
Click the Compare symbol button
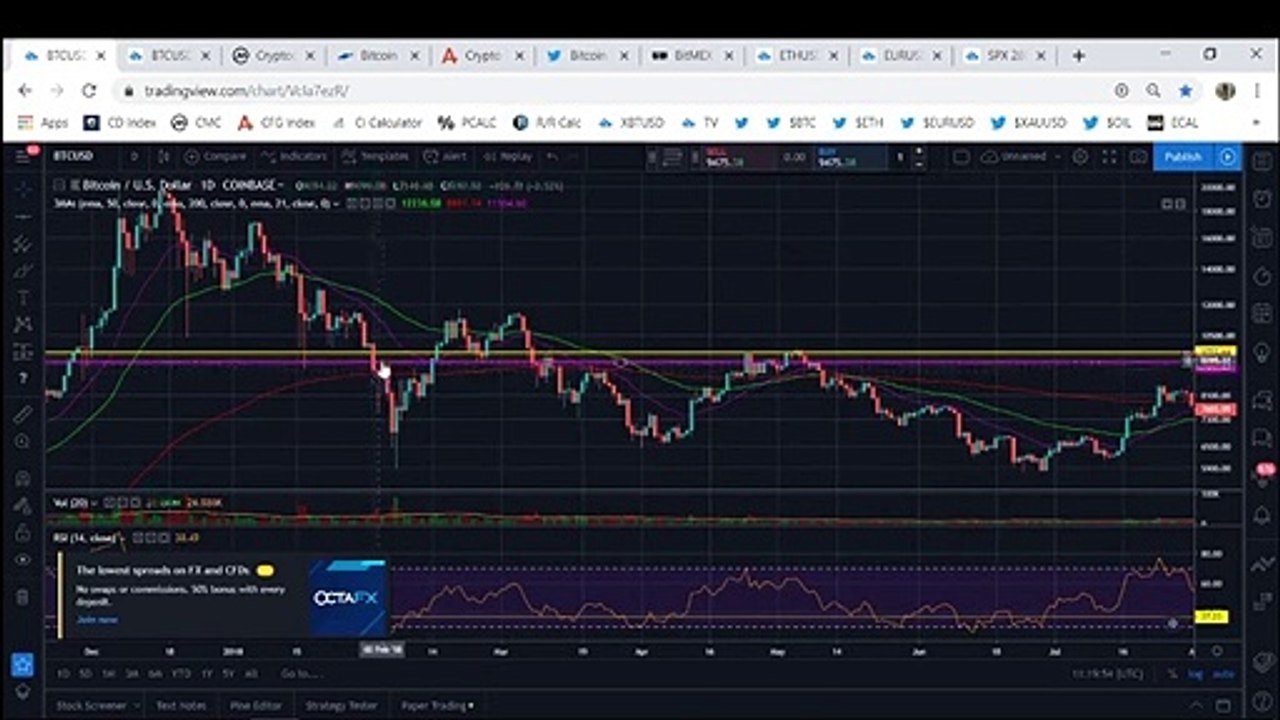(214, 157)
